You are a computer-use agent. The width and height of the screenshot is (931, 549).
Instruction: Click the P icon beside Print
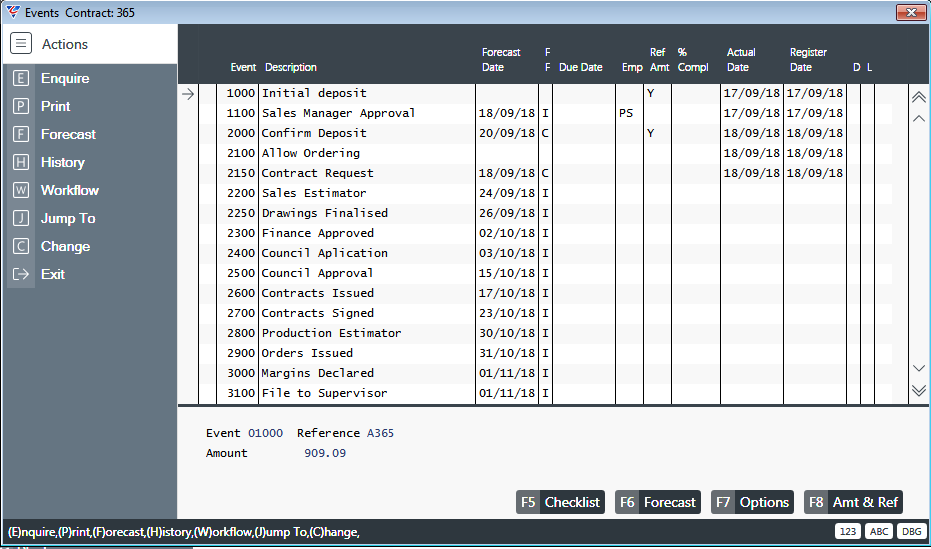click(21, 106)
